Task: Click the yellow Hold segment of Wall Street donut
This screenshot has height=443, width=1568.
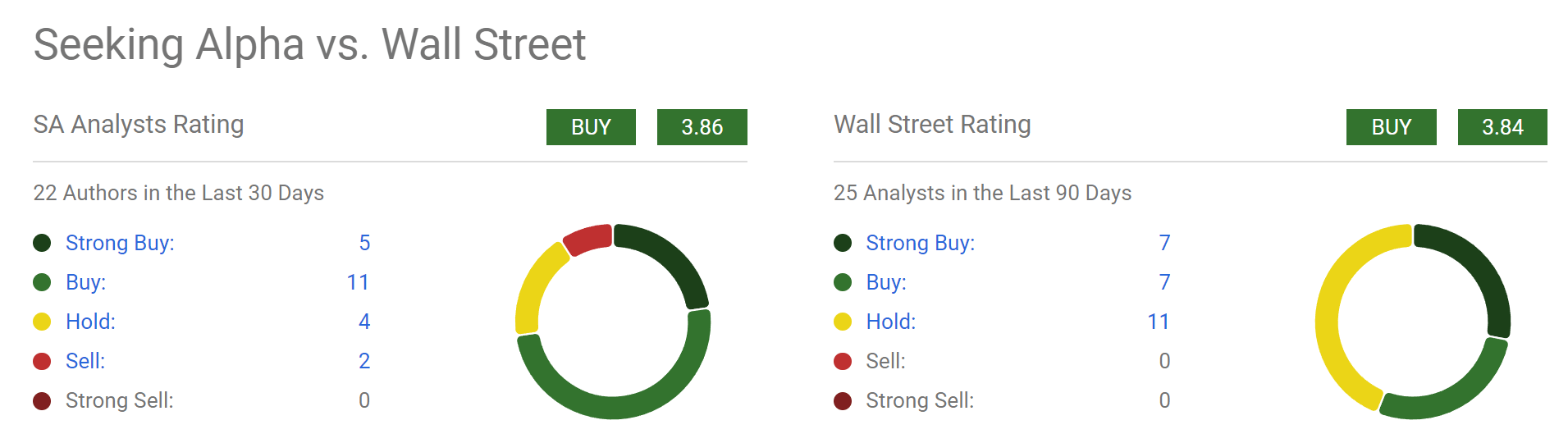Action: coord(1329,320)
